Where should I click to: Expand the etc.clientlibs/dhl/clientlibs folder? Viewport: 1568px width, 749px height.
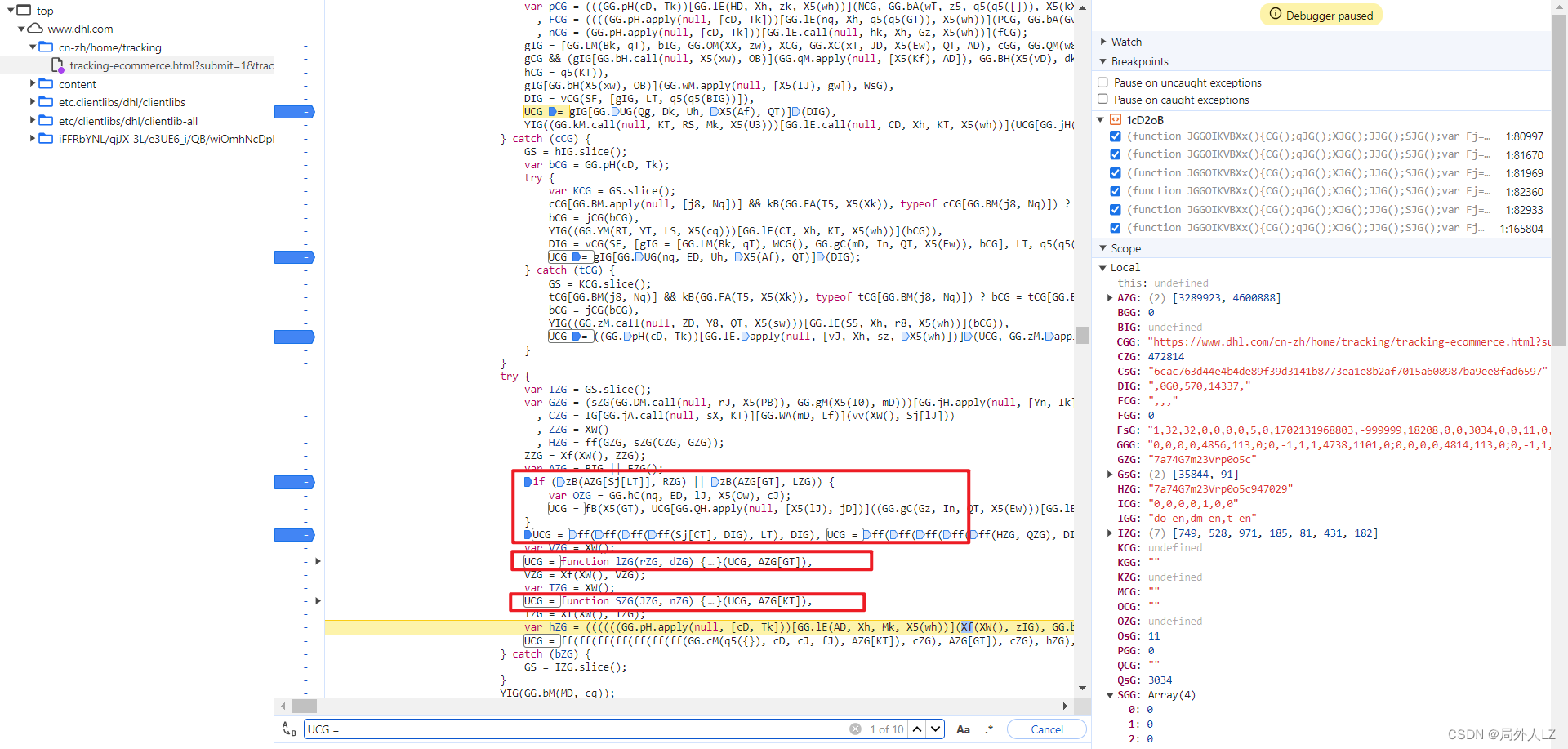click(x=33, y=101)
